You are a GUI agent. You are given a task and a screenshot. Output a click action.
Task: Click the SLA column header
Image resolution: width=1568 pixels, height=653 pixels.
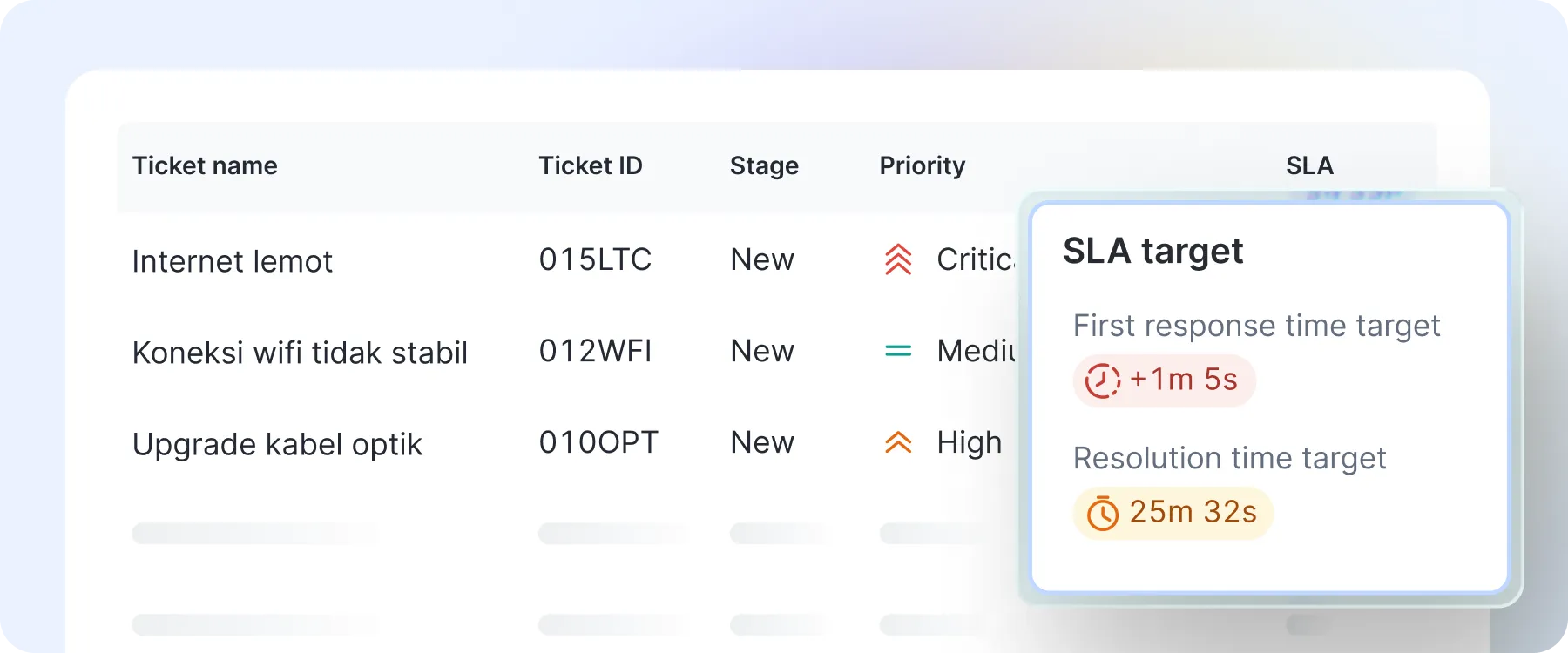pyautogui.click(x=1309, y=165)
